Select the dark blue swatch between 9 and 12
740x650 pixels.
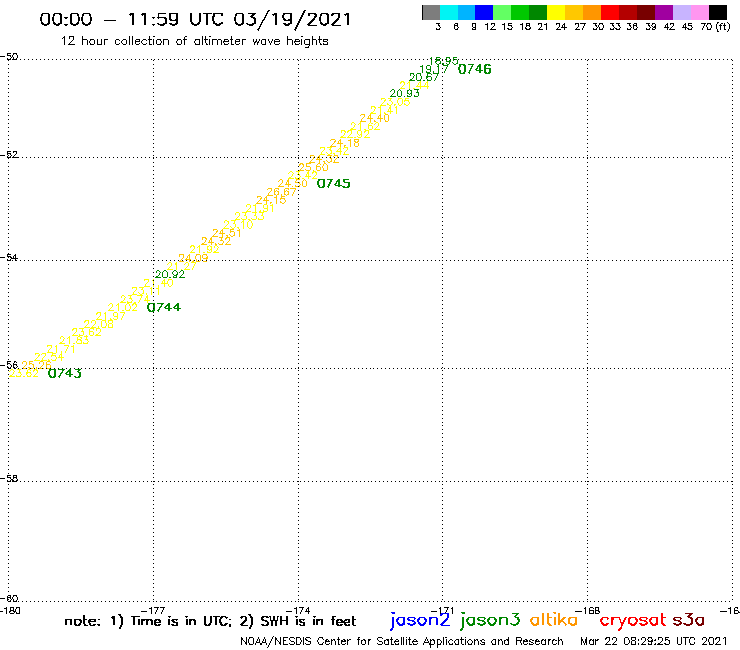[484, 12]
